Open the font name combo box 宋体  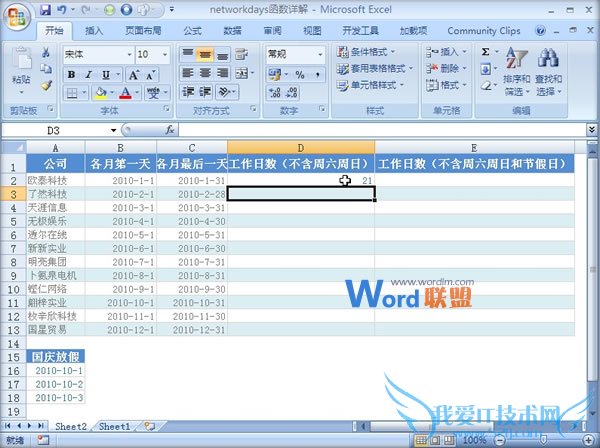[x=98, y=54]
